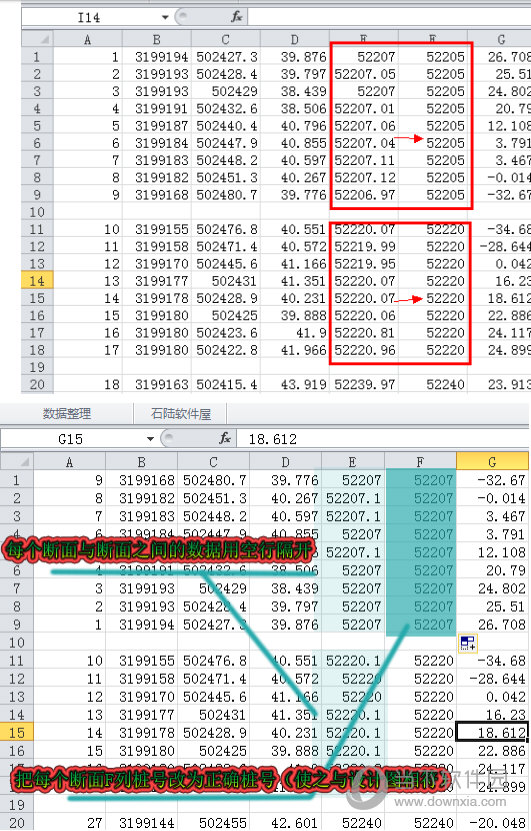
Task: Click cell containing 52207.12
Action: [x=365, y=178]
